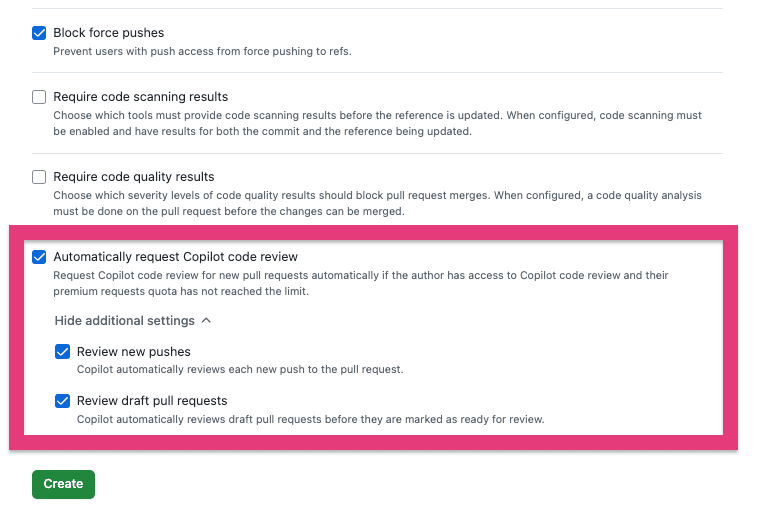
Task: Collapse the Hide additional settings section
Action: coord(124,321)
